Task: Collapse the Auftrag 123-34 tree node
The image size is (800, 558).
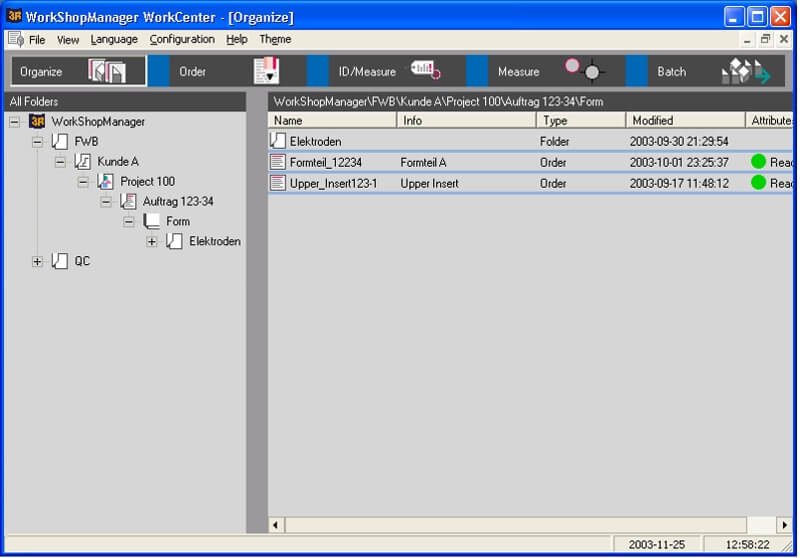Action: coord(106,202)
